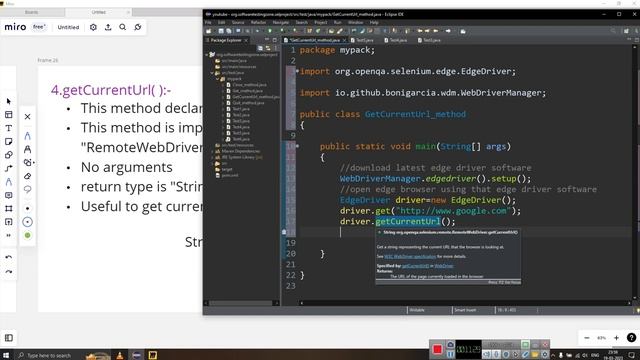Open Eclipse Navigate menu
Screen dimensions: 640x360
pos(281,22)
